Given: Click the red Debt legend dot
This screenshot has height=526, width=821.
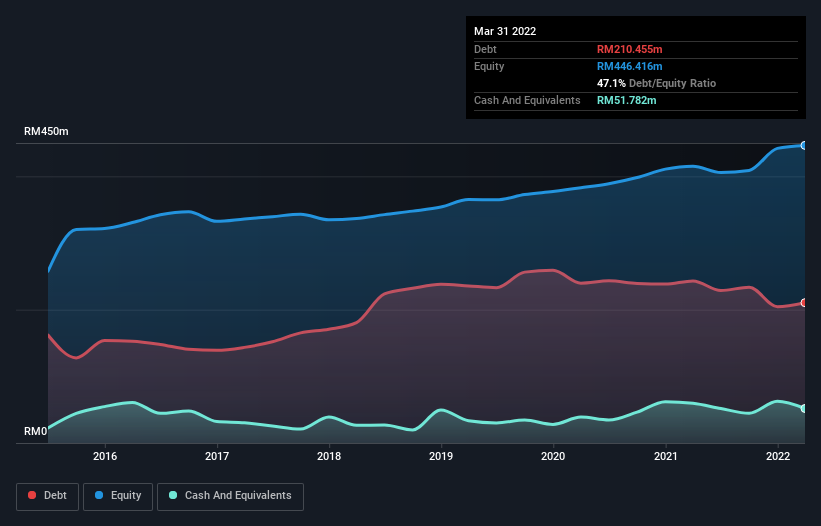Looking at the screenshot, I should tap(32, 495).
